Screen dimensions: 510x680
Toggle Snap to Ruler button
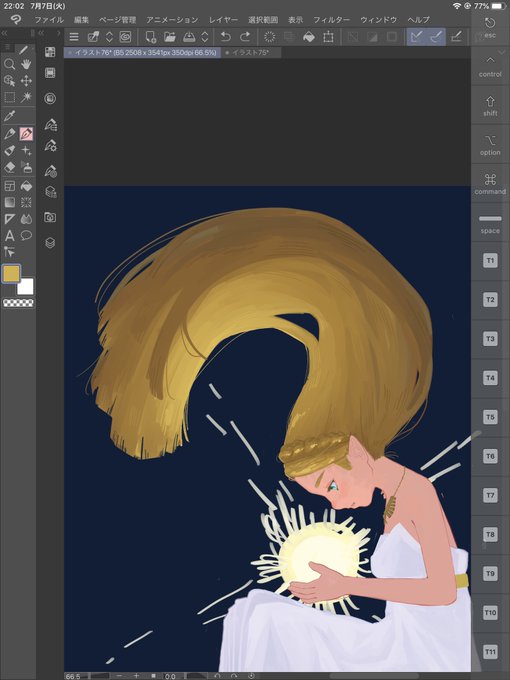tap(416, 37)
